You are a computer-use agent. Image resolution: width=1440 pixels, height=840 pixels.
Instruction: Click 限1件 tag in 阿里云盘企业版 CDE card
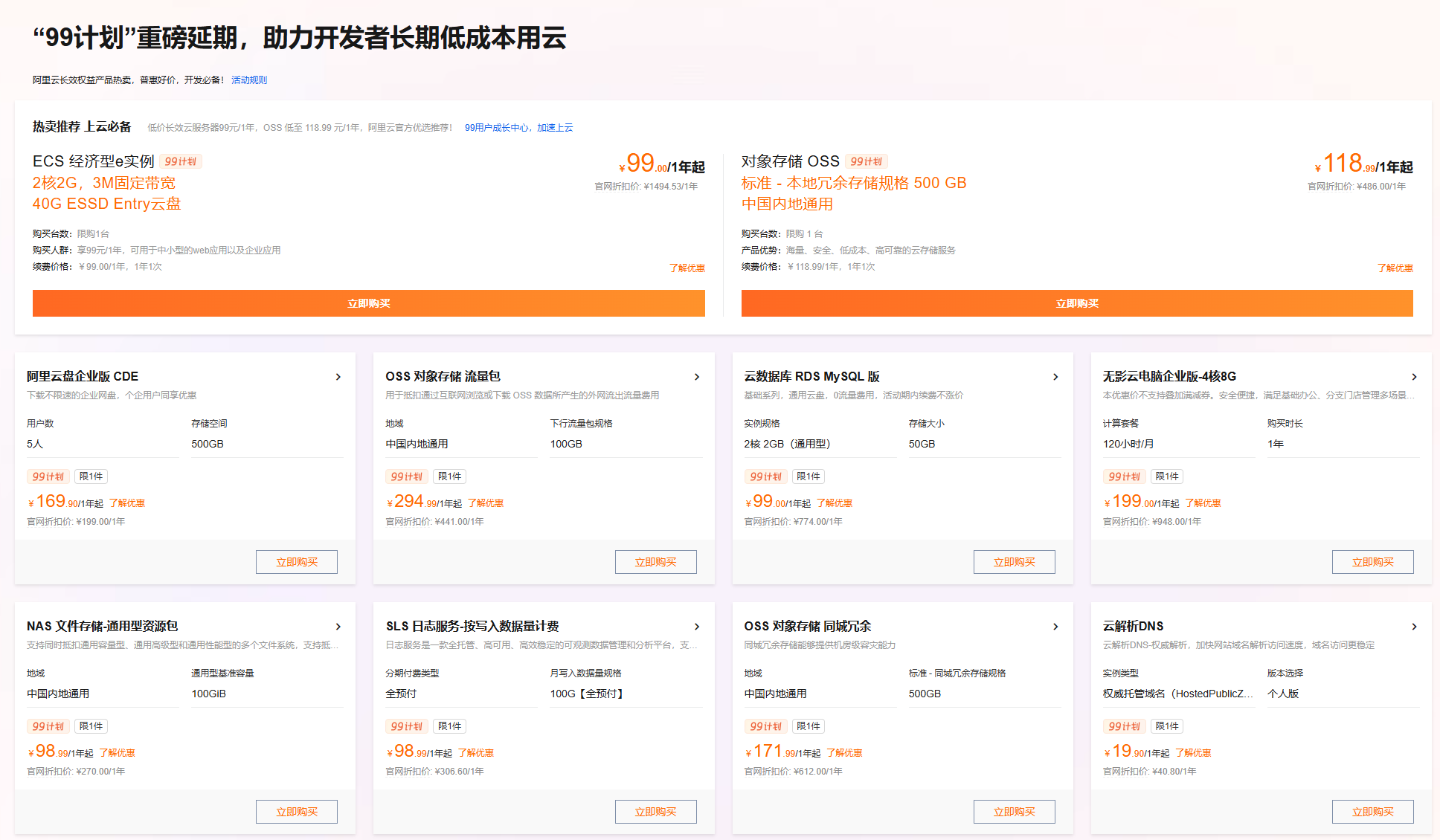[91, 476]
